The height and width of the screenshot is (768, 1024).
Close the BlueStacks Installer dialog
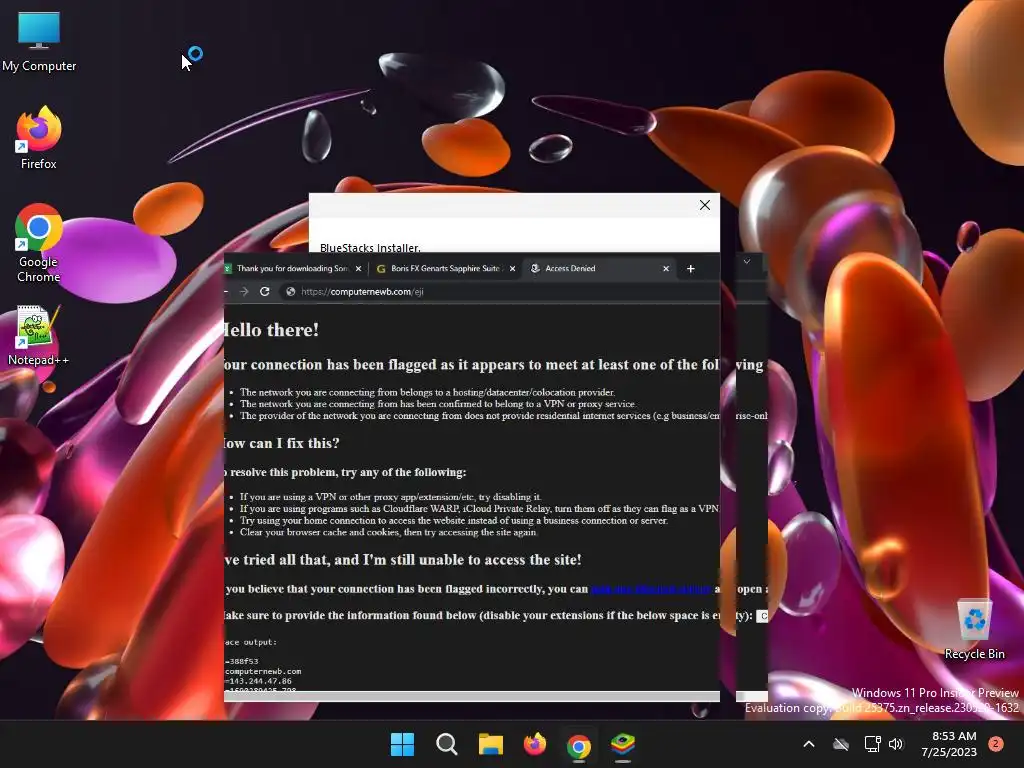(705, 205)
